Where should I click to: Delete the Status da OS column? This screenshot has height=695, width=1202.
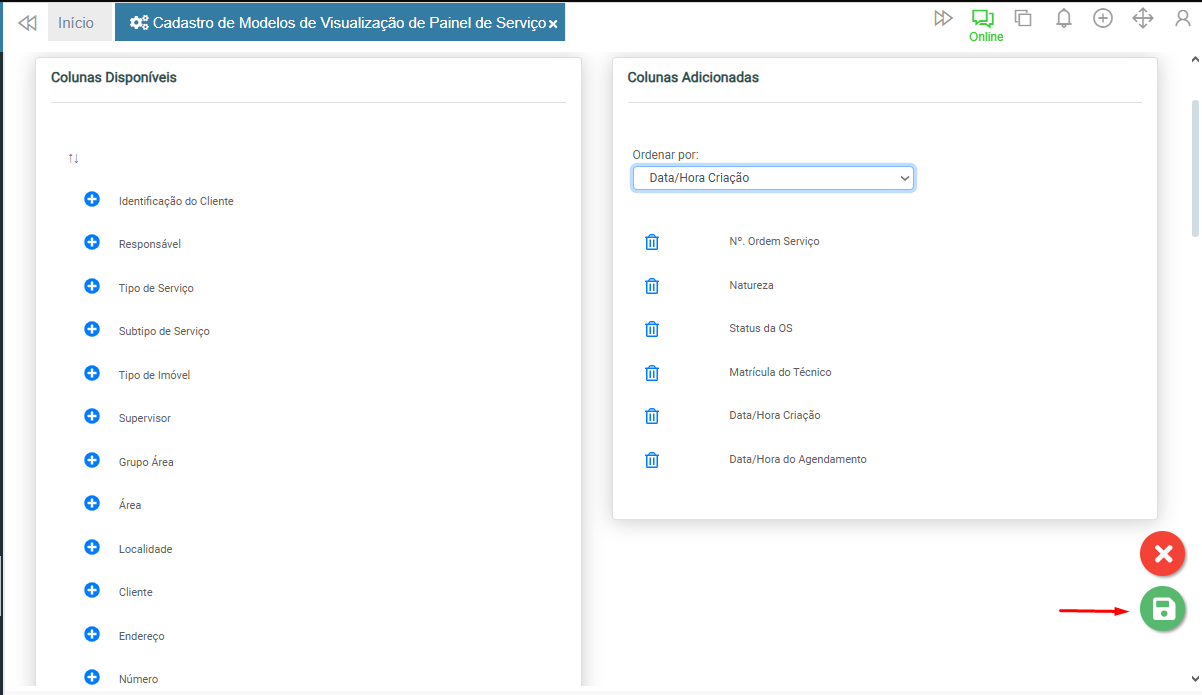pos(652,329)
